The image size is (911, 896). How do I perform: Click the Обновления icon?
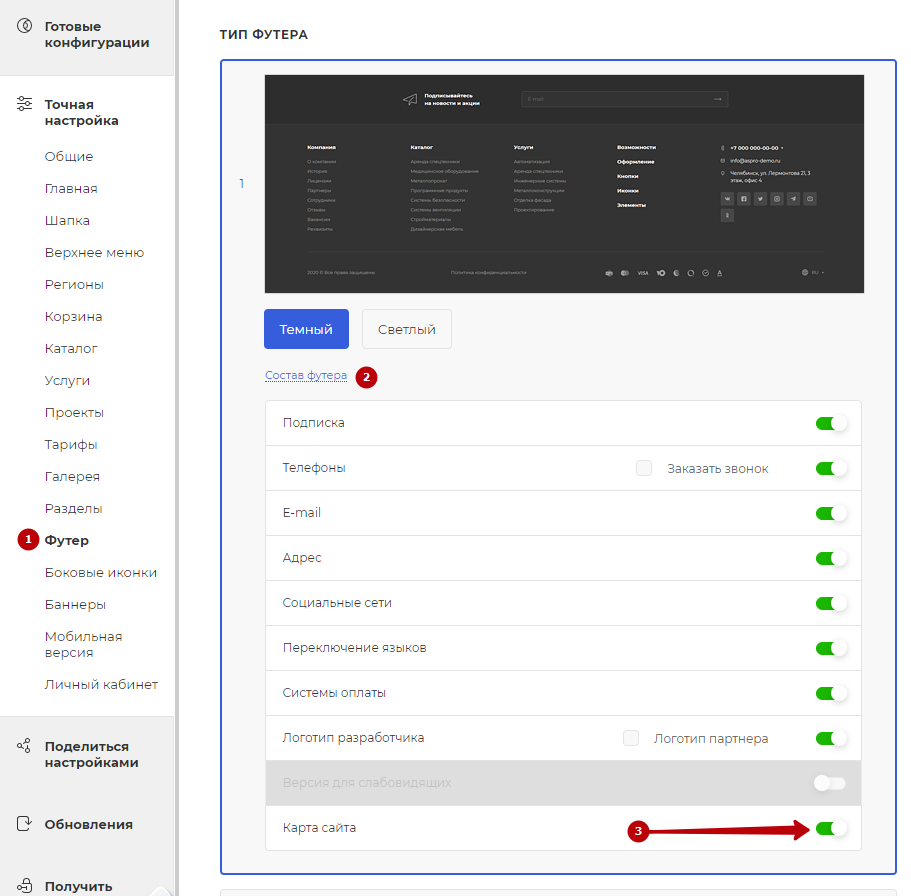(24, 823)
